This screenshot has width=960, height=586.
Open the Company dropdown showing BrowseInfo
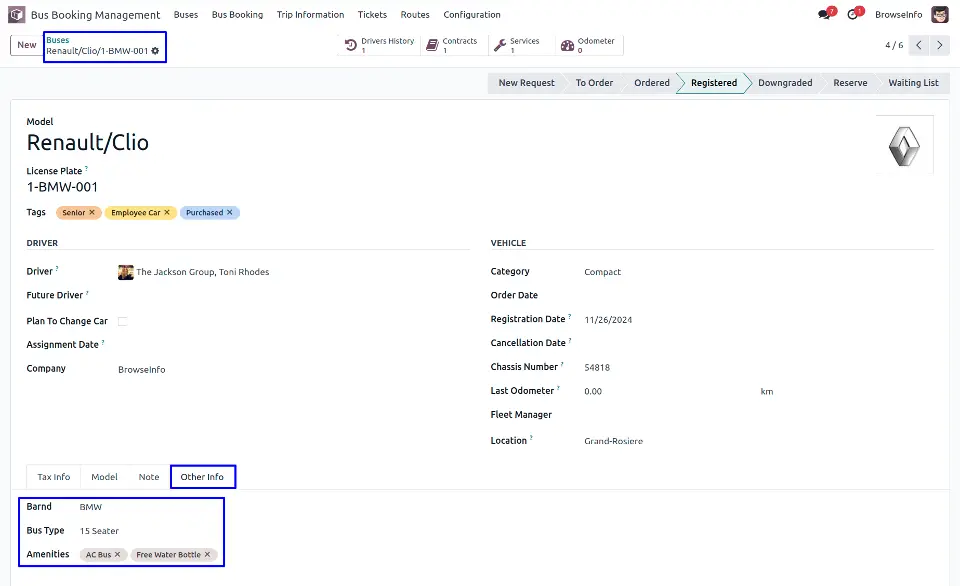[293, 369]
